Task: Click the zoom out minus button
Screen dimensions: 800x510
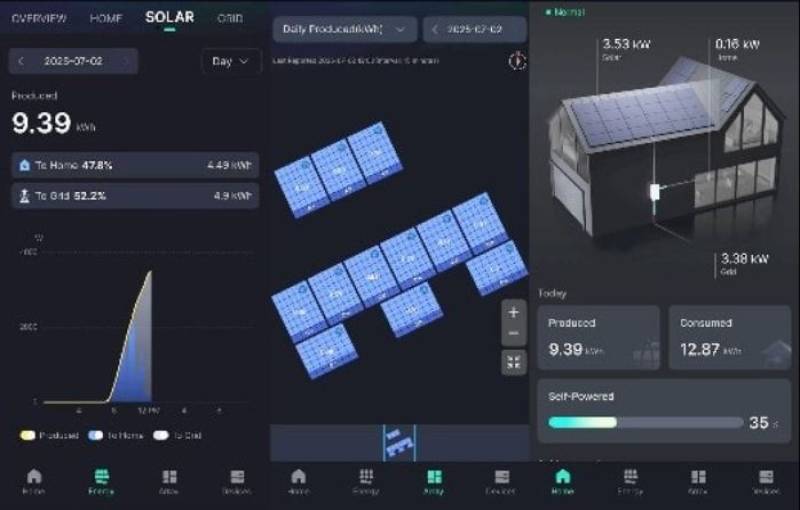Action: coord(514,334)
